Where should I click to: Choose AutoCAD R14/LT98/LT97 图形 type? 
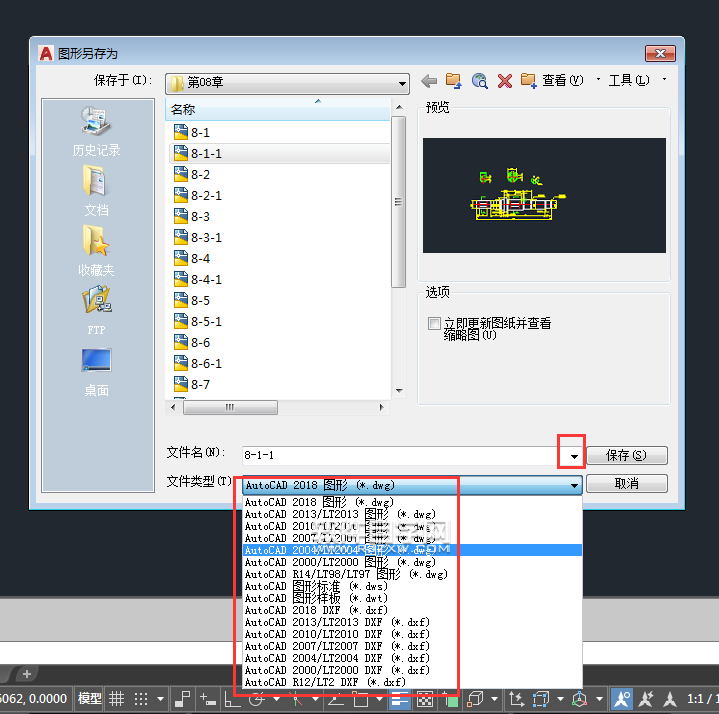click(x=412, y=574)
